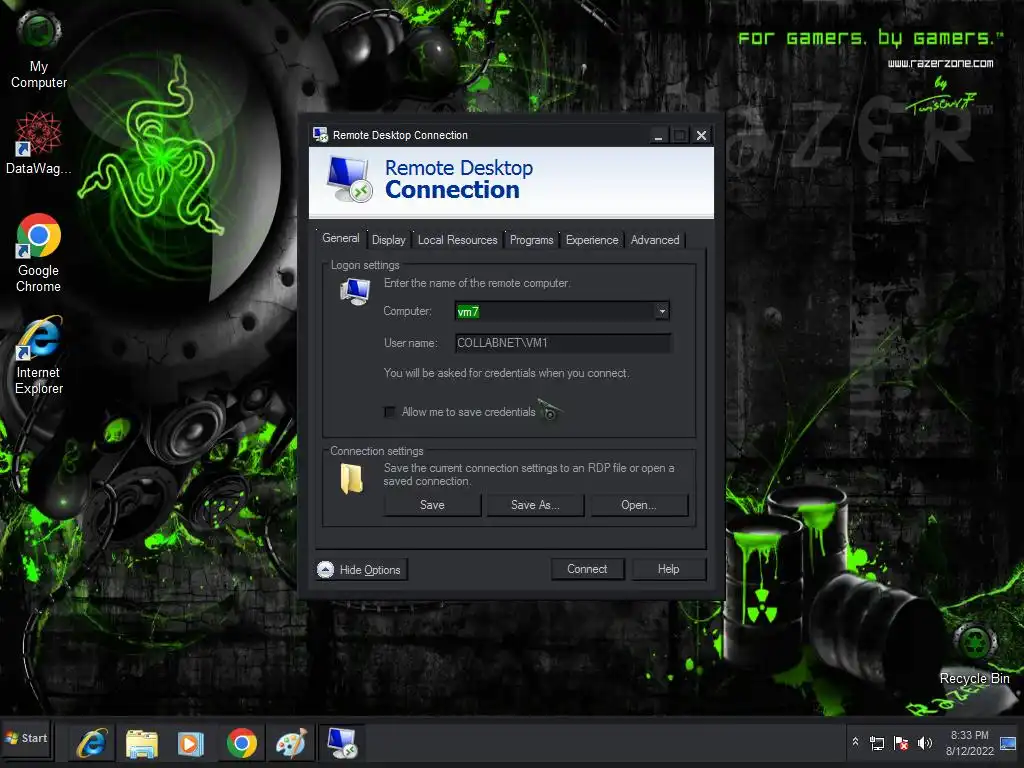This screenshot has width=1024, height=768.
Task: Click User name field COLLABNET\VM1
Action: pyautogui.click(x=563, y=343)
